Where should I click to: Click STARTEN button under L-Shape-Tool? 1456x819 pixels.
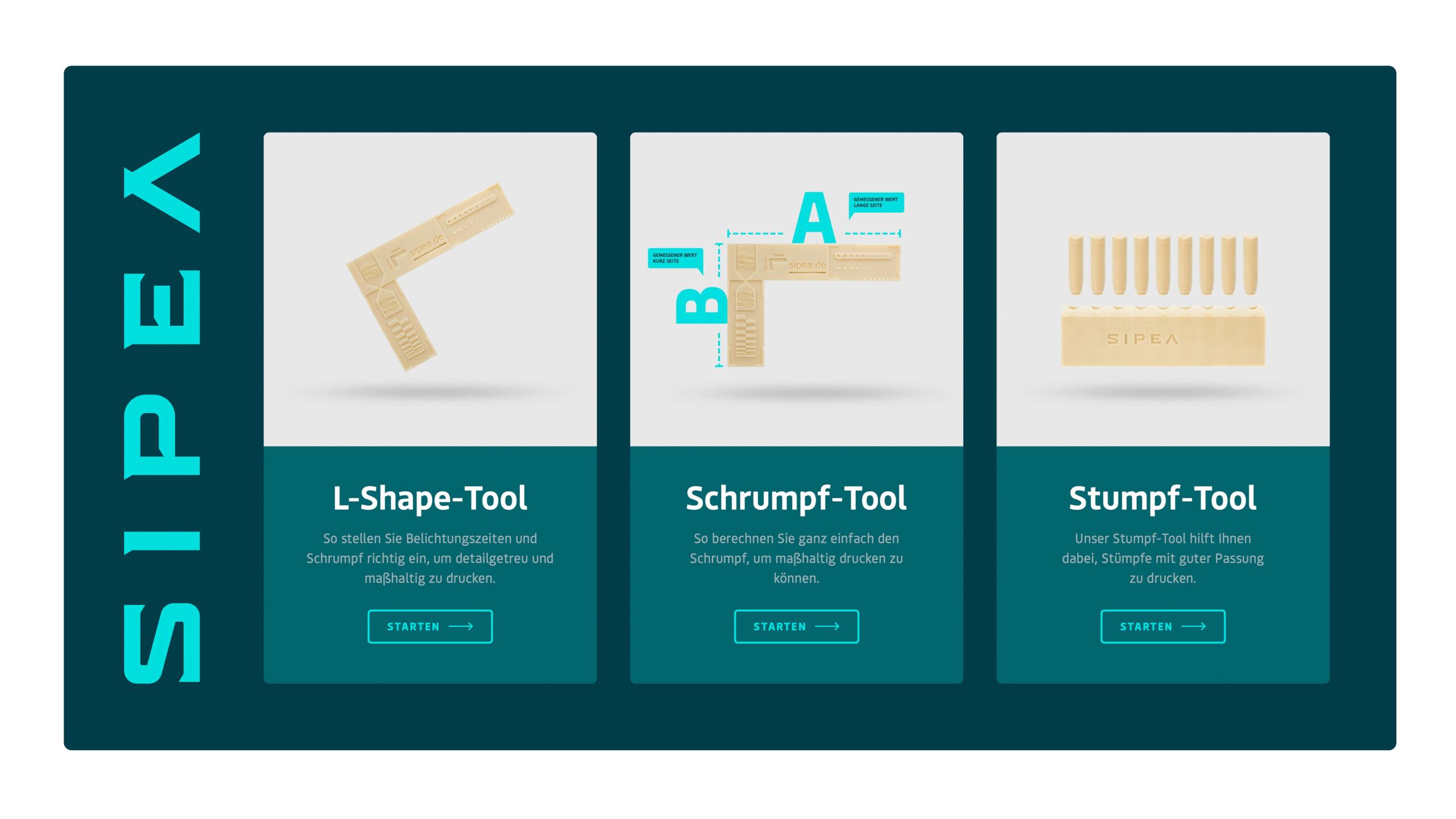pyautogui.click(x=430, y=626)
